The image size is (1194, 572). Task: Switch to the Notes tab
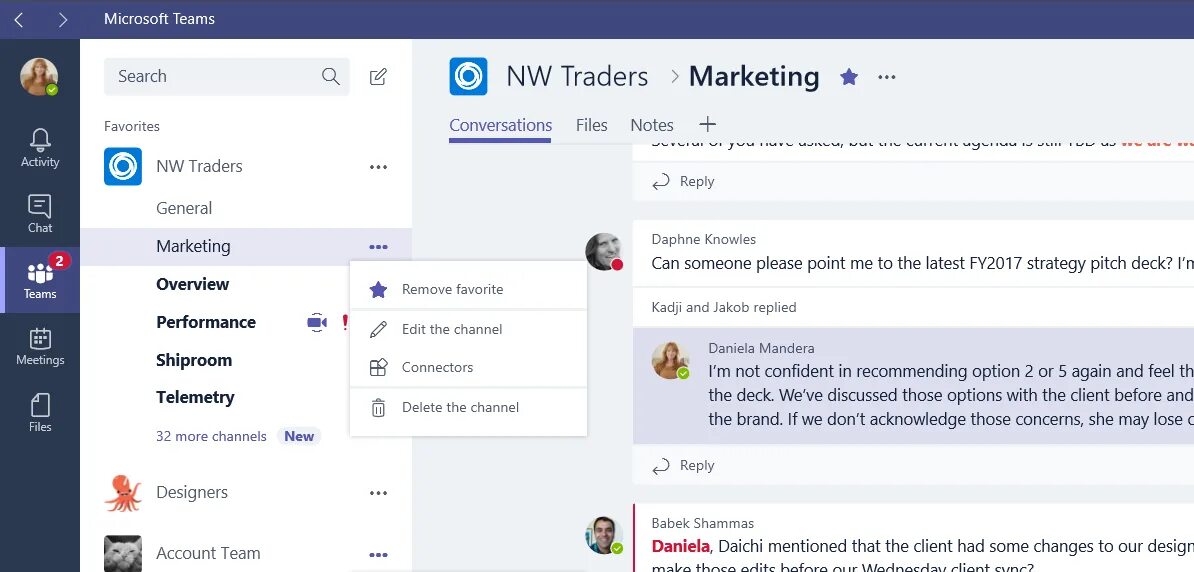click(x=652, y=125)
